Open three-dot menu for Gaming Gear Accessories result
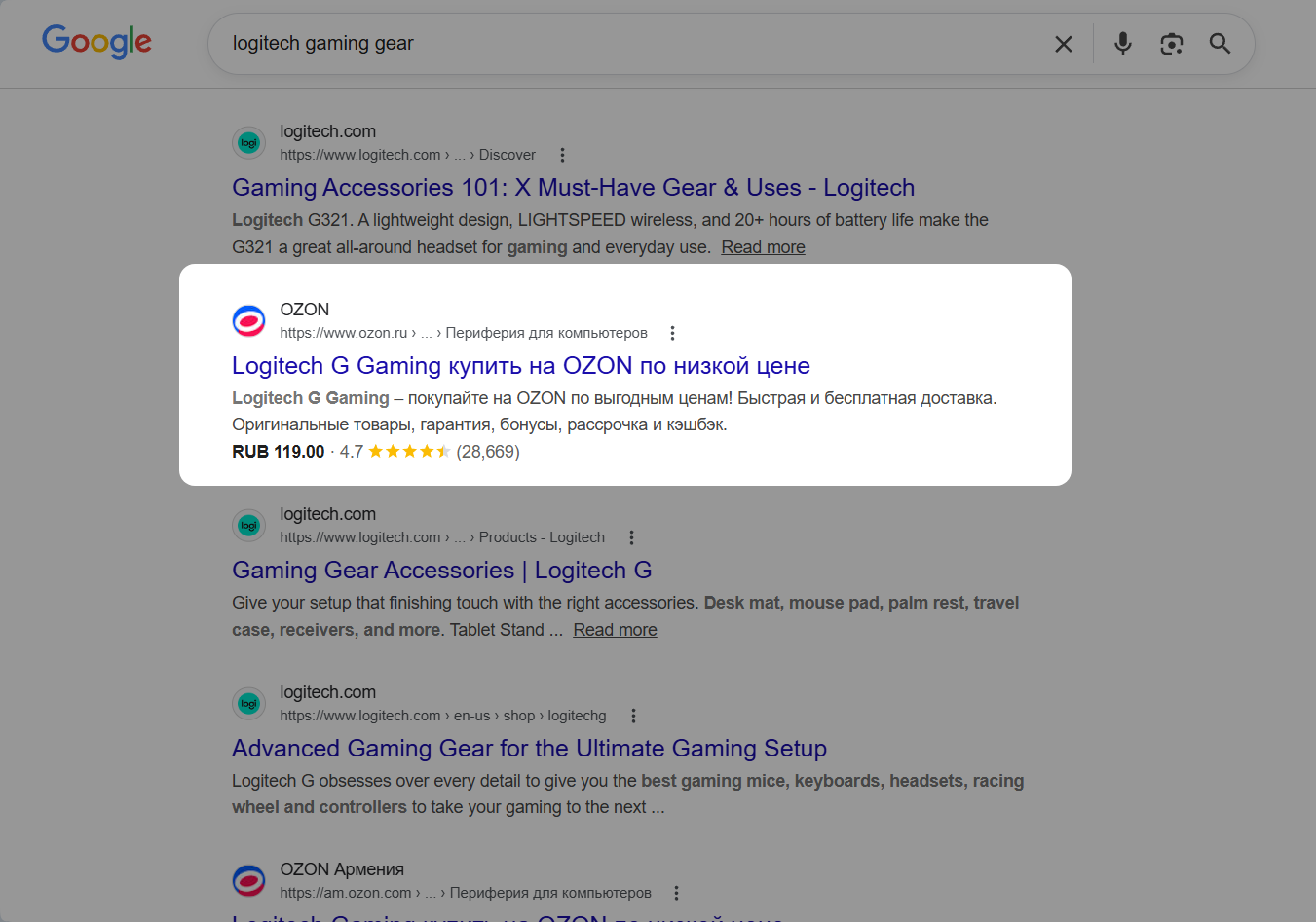The image size is (1316, 922). pos(631,537)
